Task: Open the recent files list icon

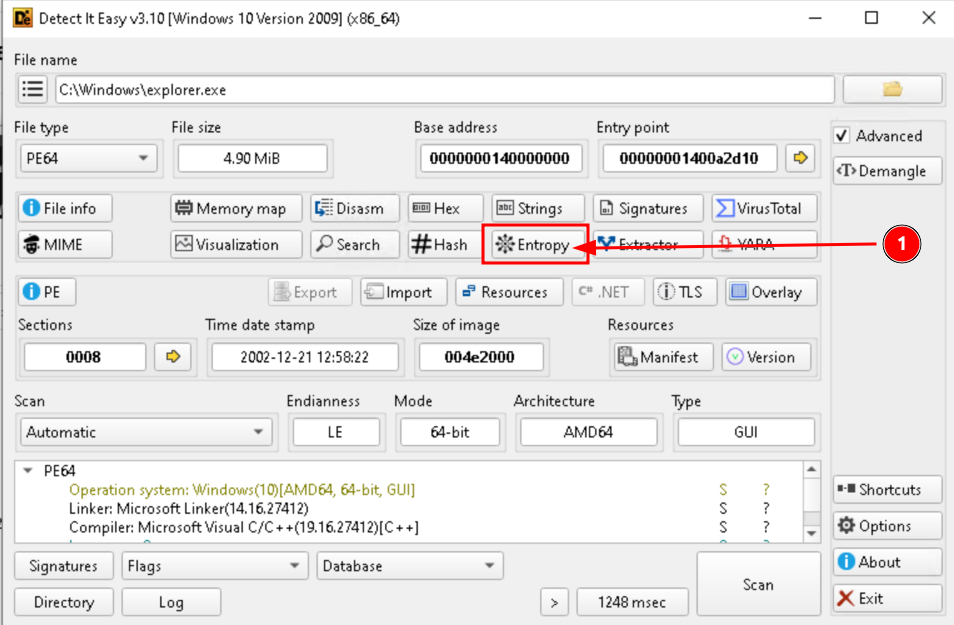Action: point(33,90)
